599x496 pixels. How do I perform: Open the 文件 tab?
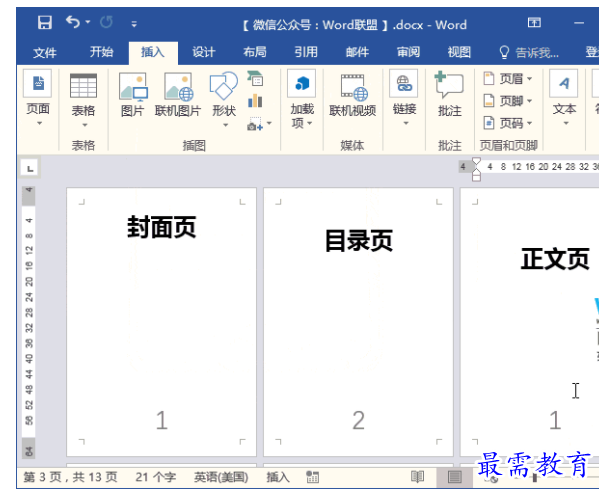[44, 52]
